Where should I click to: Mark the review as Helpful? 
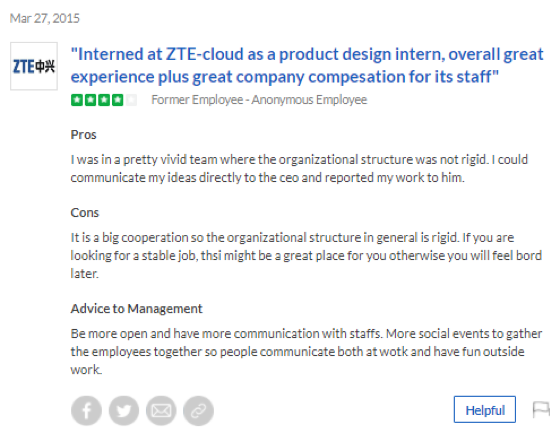[485, 409]
